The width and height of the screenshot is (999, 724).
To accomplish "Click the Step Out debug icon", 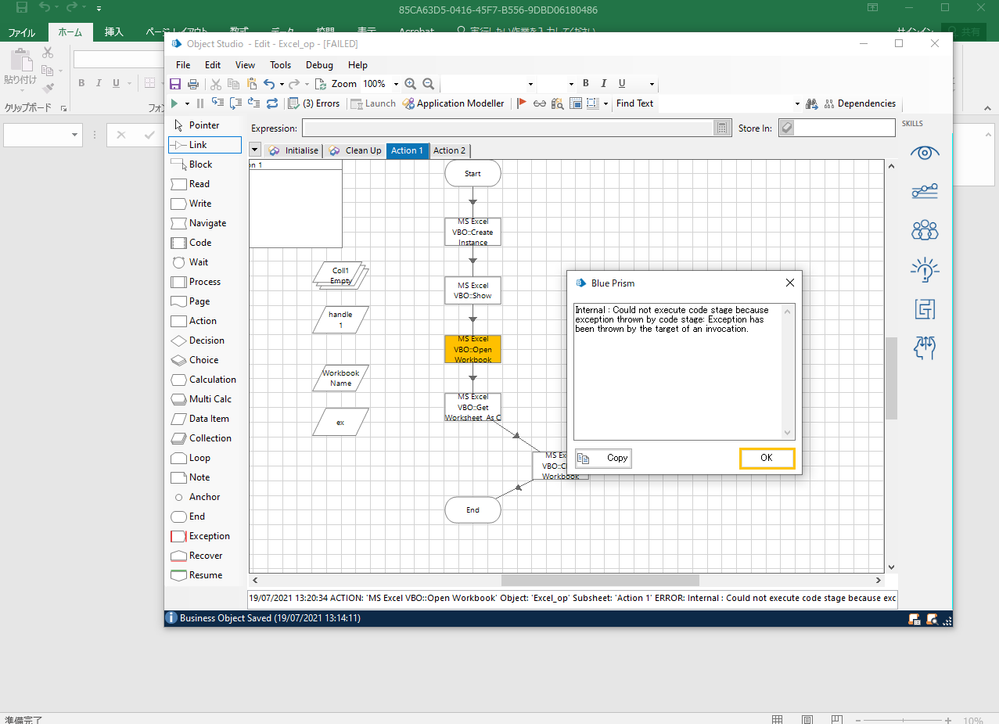I will [x=254, y=103].
